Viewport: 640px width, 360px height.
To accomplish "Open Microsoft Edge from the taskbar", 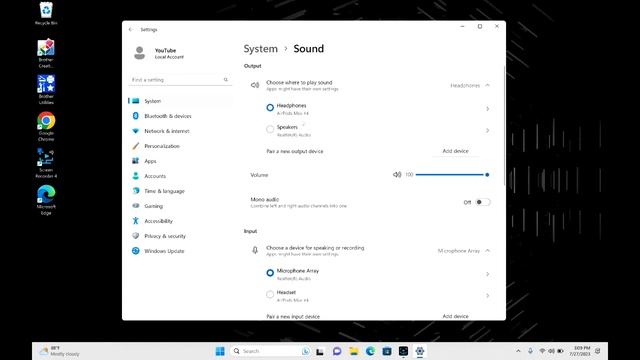I will [370, 351].
